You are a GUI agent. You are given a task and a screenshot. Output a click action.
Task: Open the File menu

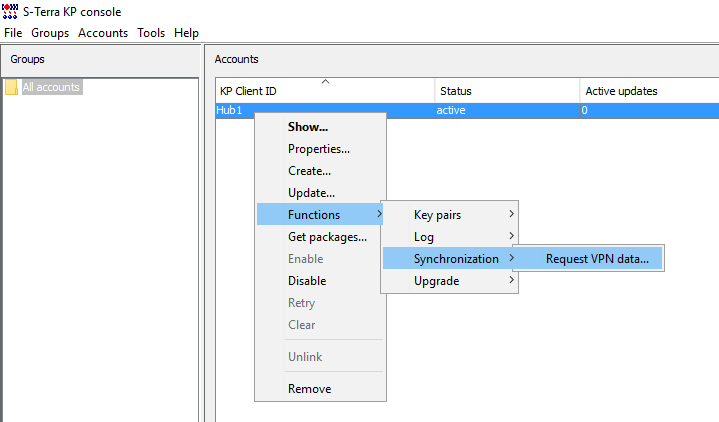13,33
